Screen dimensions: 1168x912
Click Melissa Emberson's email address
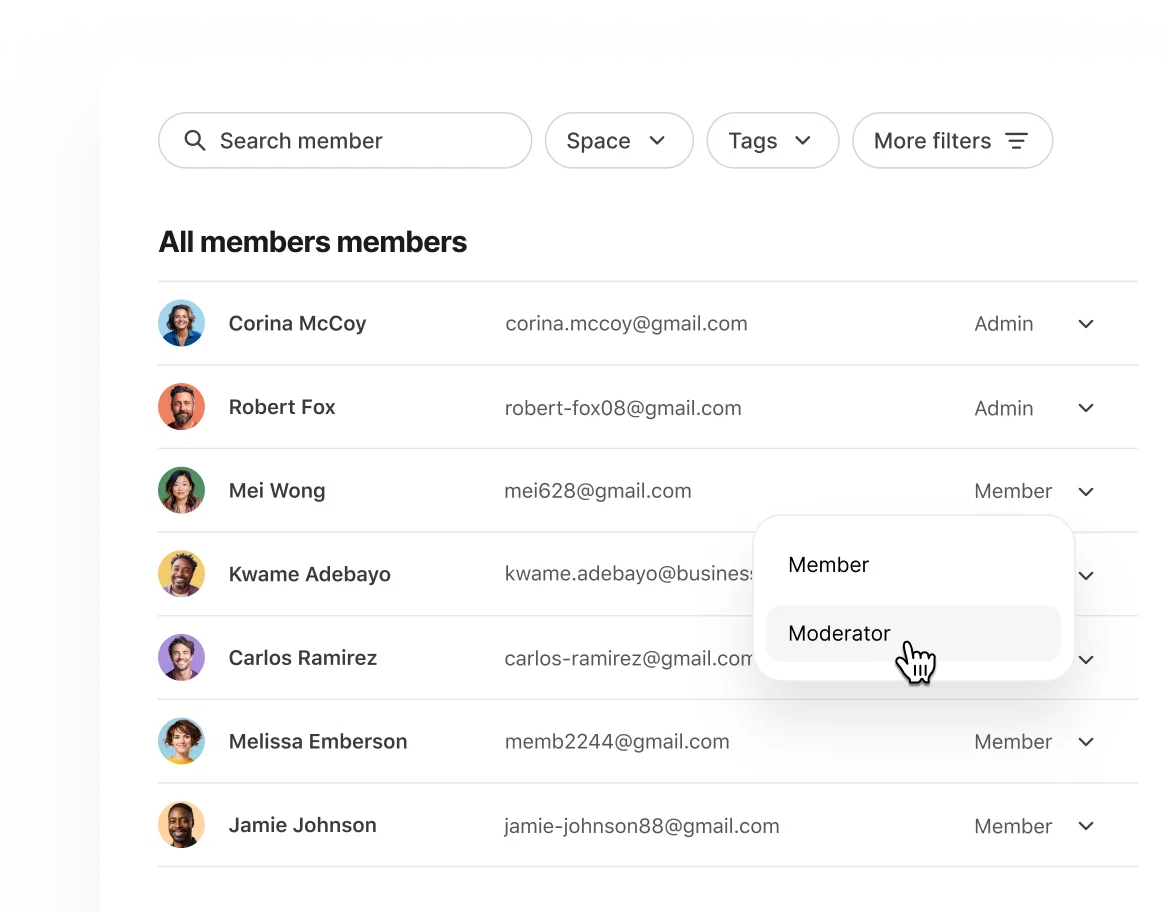[x=617, y=741]
